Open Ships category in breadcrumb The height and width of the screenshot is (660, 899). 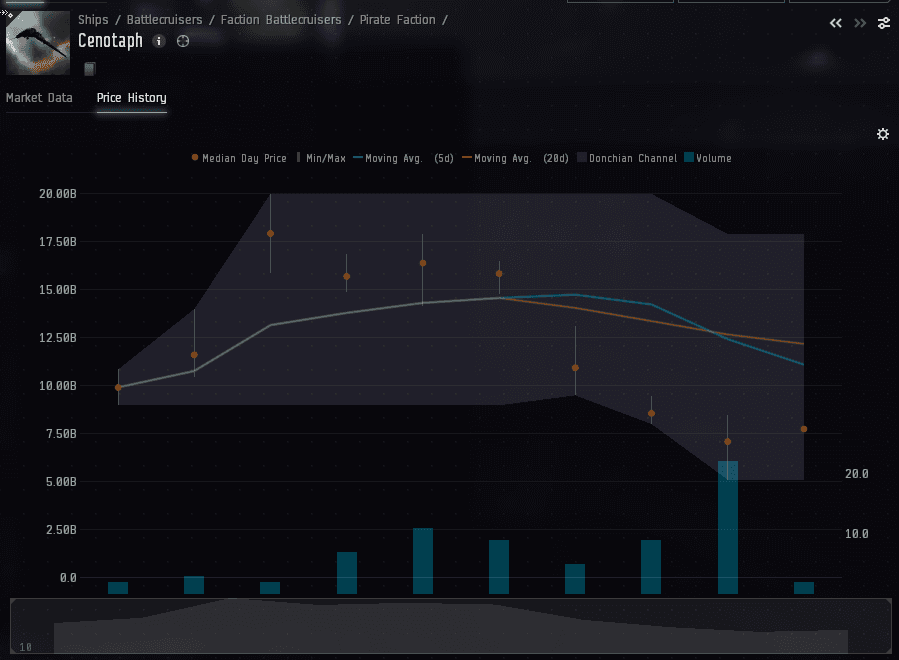[93, 20]
